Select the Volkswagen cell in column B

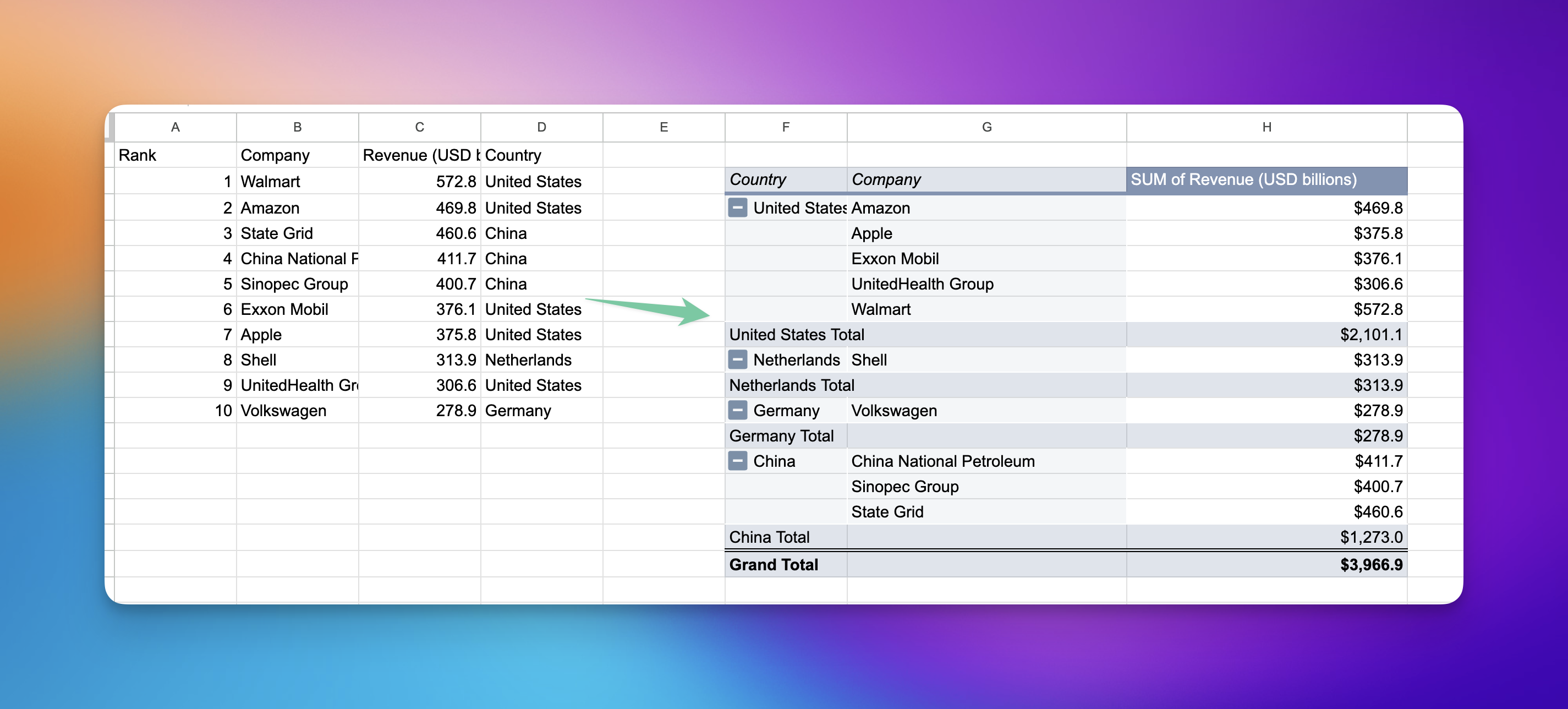[x=298, y=410]
